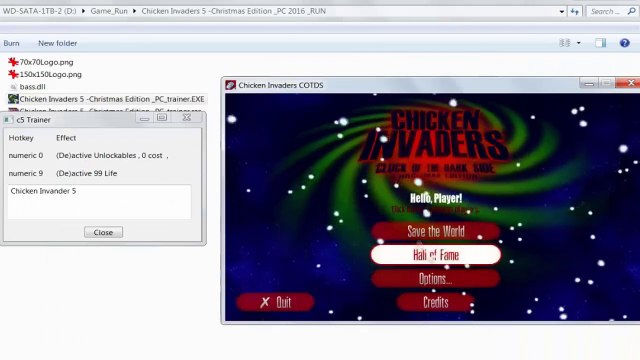Click the Hotkey column header in trainer
Screen dimensions: 640x360
click(21, 138)
